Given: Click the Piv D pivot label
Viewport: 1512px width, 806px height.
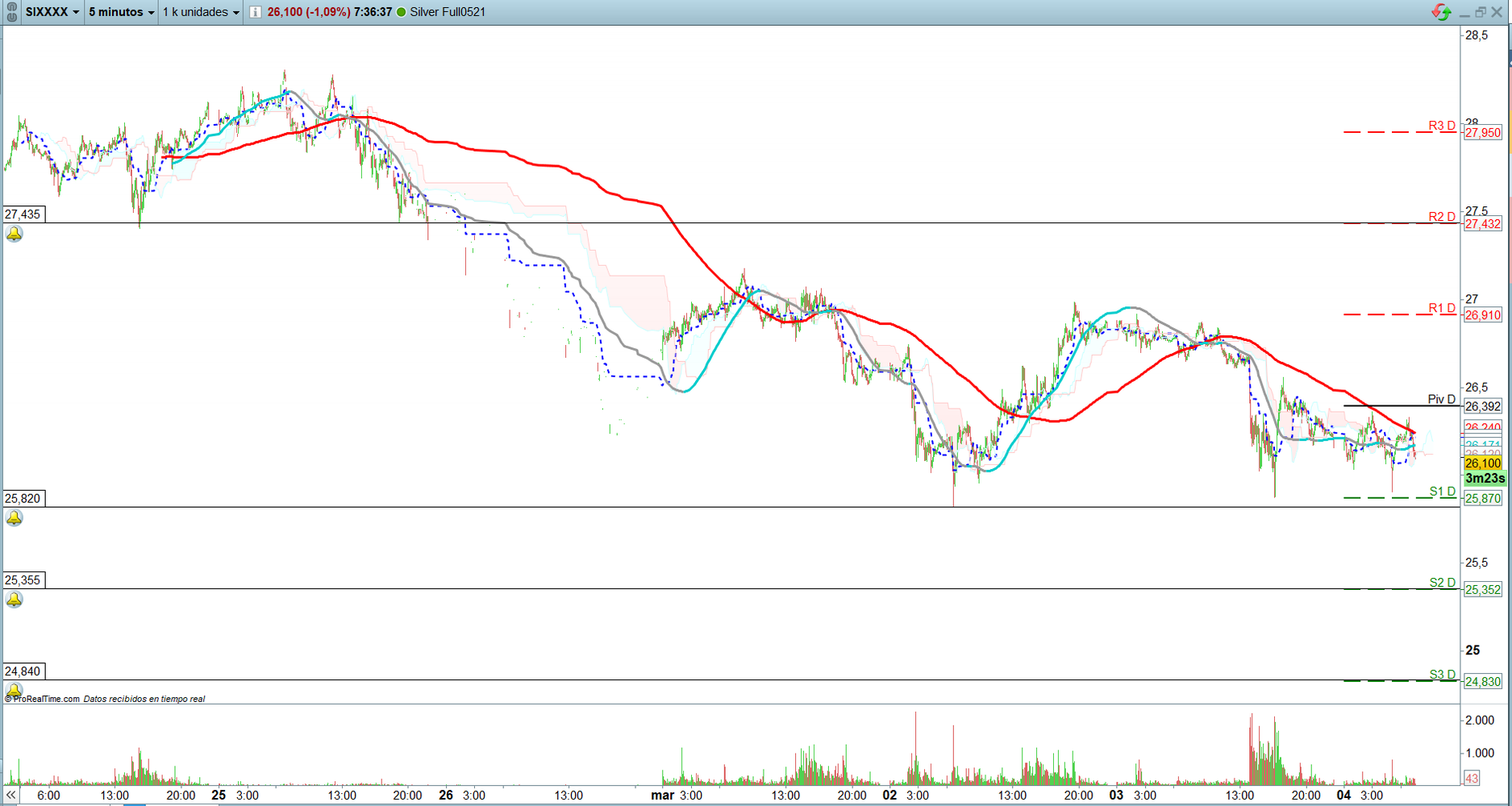Looking at the screenshot, I should [1442, 399].
